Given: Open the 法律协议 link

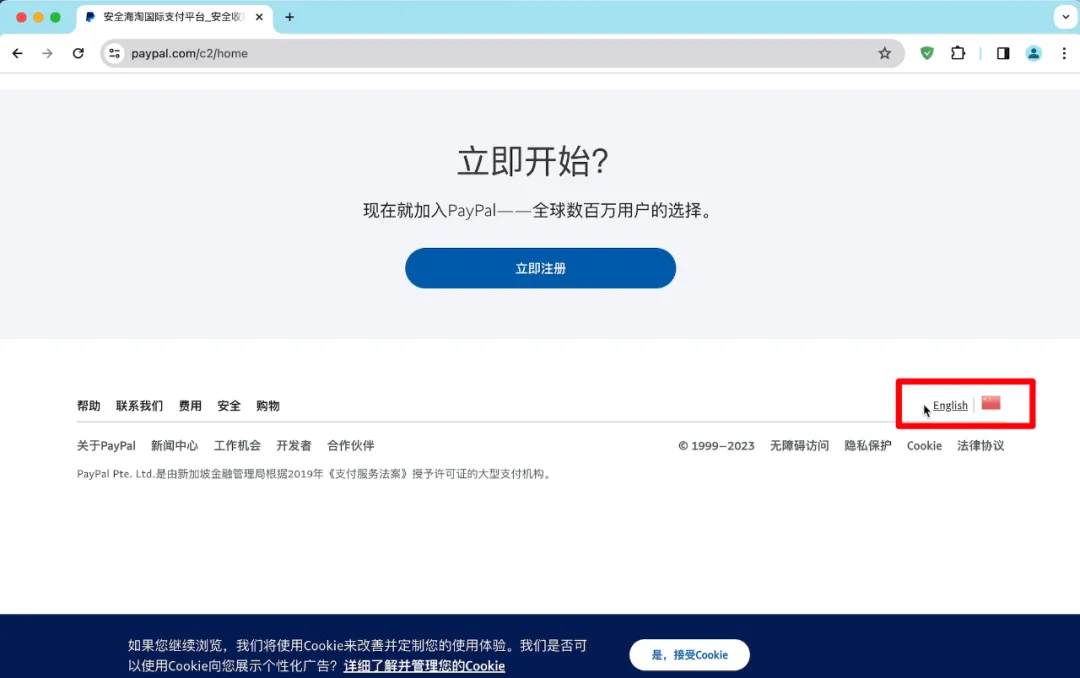Looking at the screenshot, I should (981, 446).
